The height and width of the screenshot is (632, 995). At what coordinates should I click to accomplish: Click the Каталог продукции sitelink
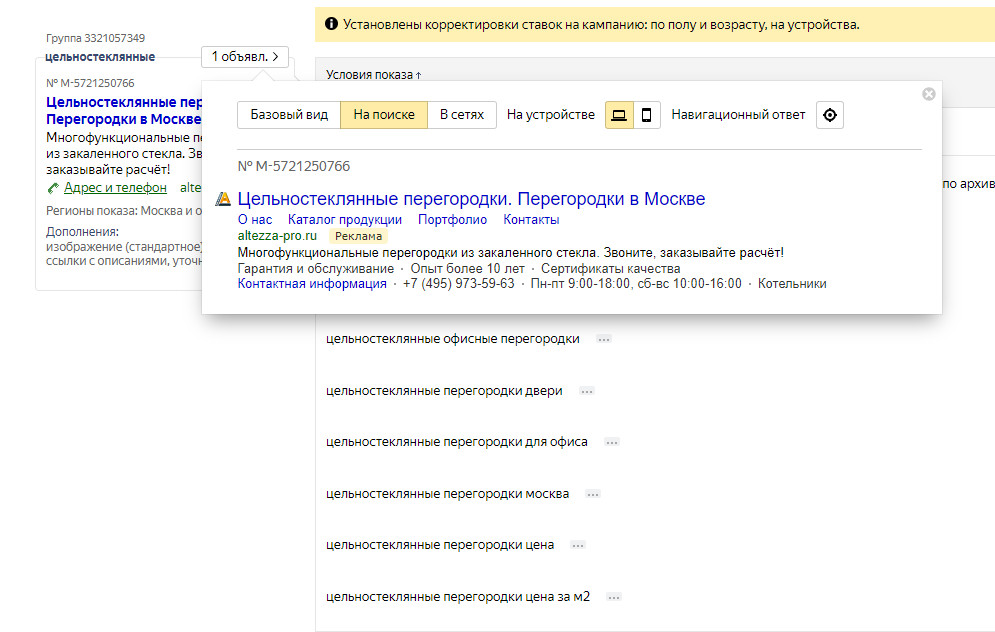345,220
